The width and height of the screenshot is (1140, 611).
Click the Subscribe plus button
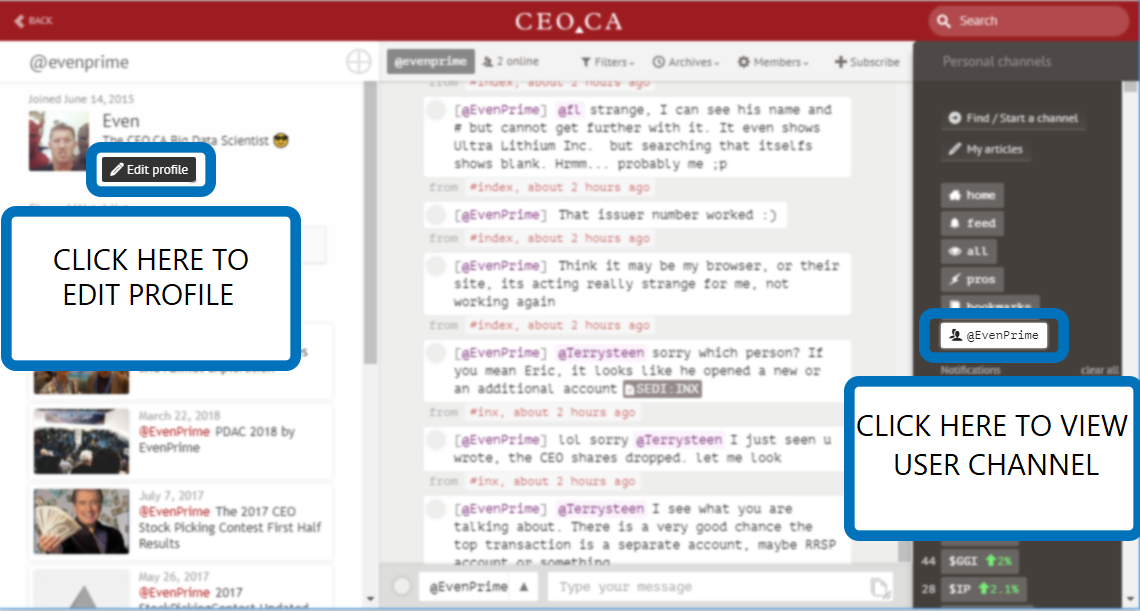[867, 63]
